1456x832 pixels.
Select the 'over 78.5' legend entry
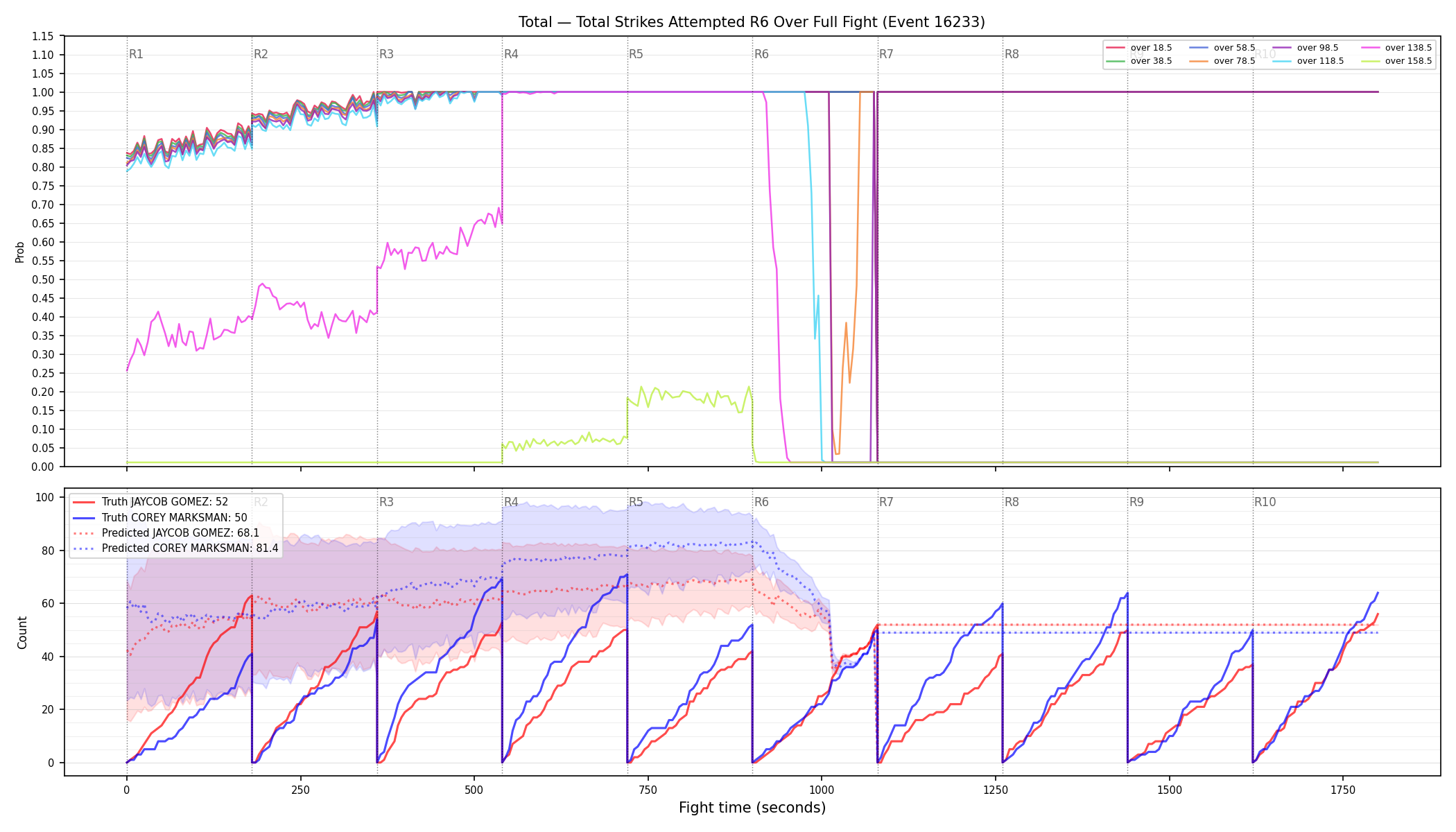tap(1222, 61)
